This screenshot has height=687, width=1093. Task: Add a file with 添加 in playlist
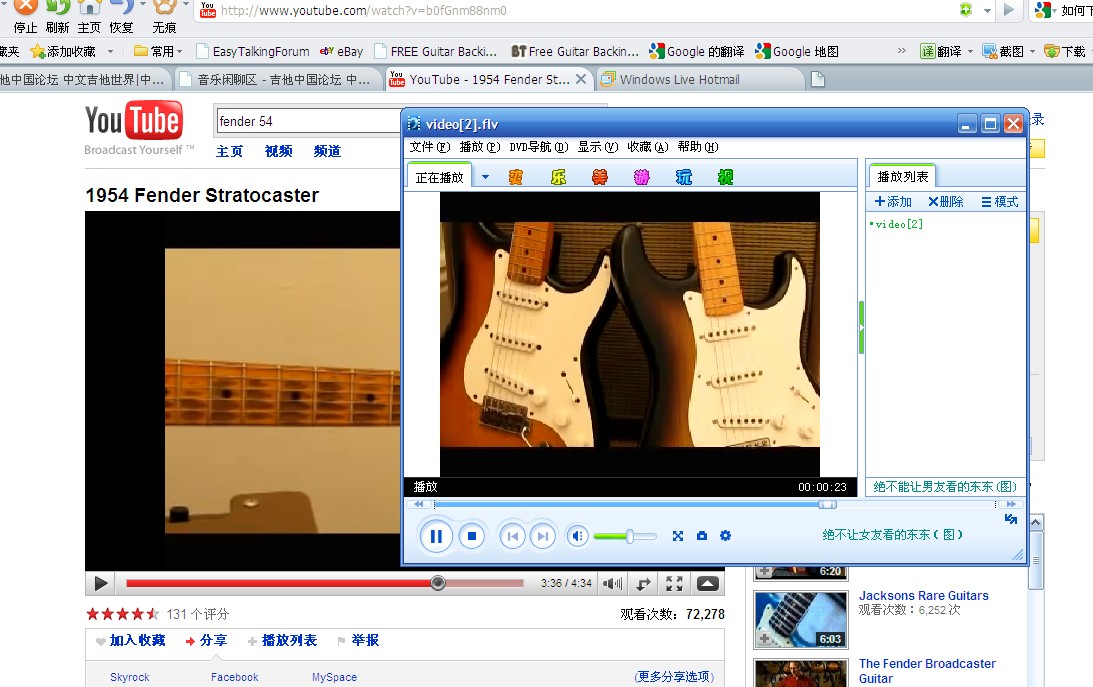(x=893, y=202)
